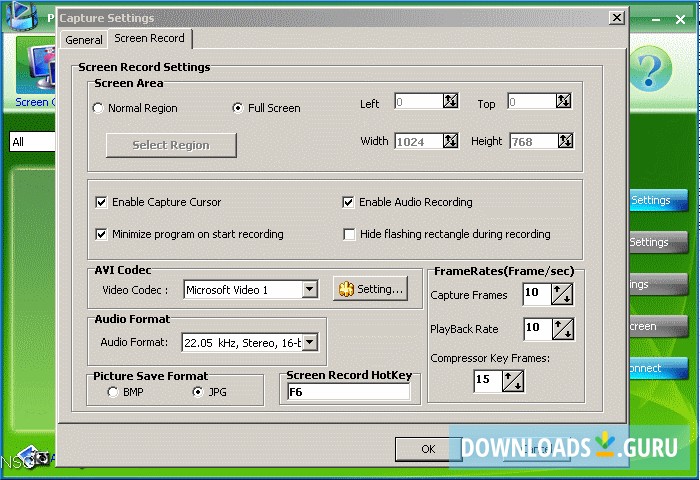
Task: Minimize the main application window
Action: pos(656,20)
